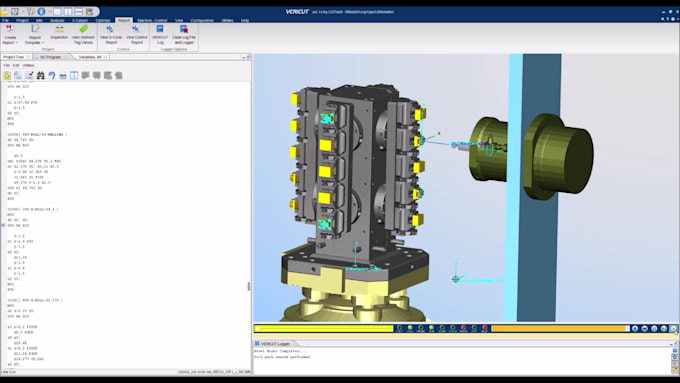This screenshot has width=680, height=383.
Task: Open User Defined Tag Values
Action: (x=83, y=34)
